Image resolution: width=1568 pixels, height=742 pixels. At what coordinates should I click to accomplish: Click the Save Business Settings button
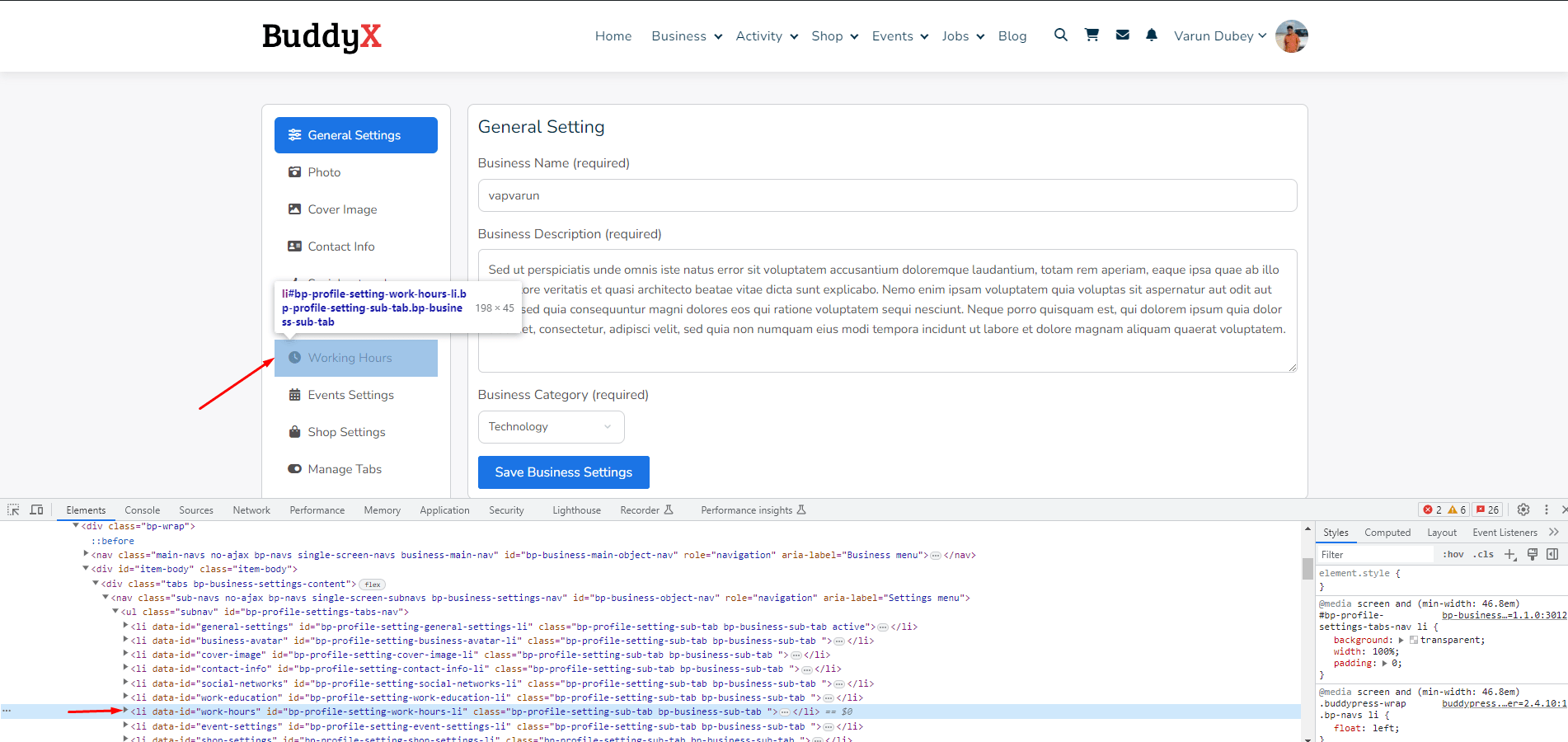[x=563, y=472]
